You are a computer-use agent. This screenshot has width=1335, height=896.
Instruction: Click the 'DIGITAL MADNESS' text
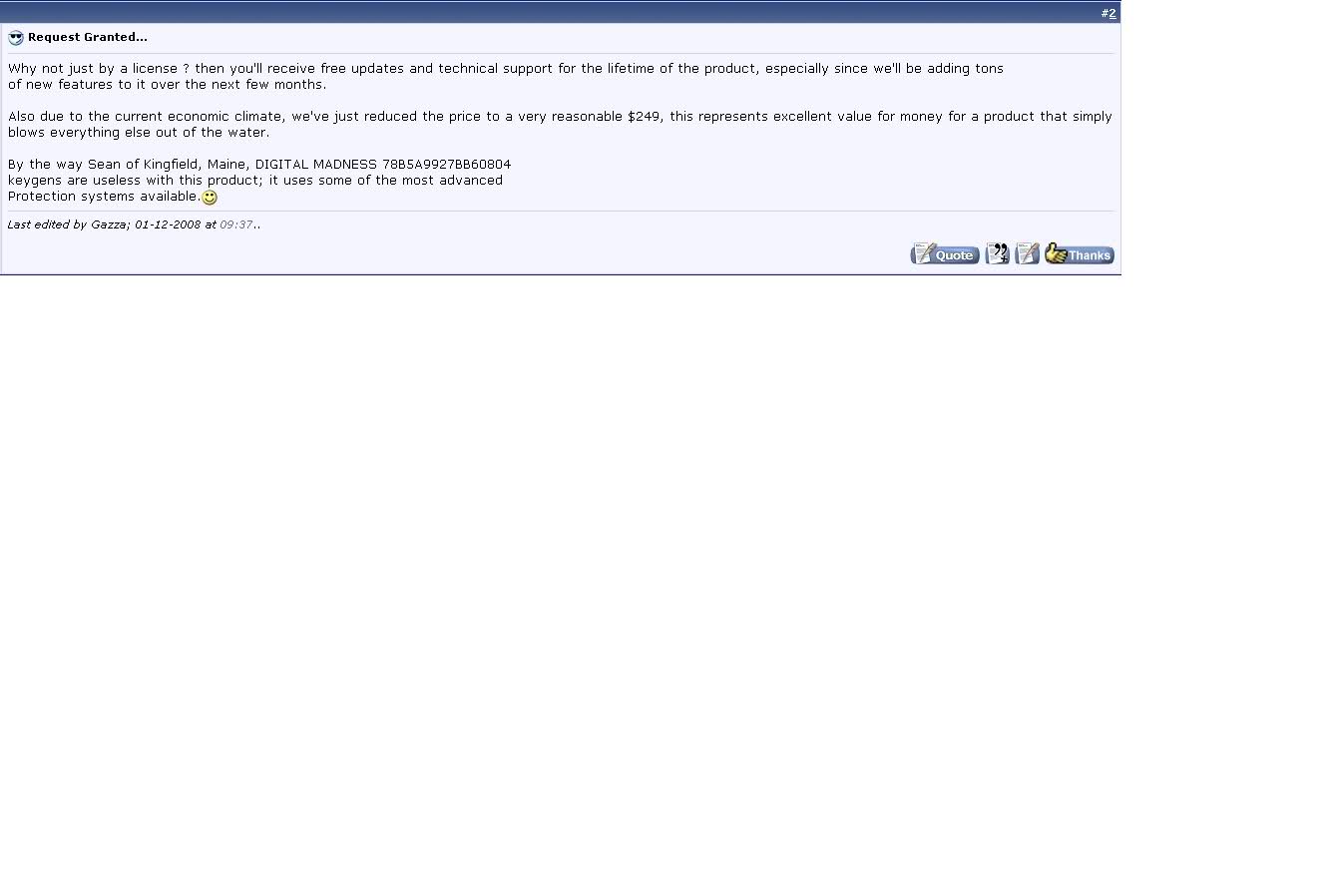(x=316, y=165)
